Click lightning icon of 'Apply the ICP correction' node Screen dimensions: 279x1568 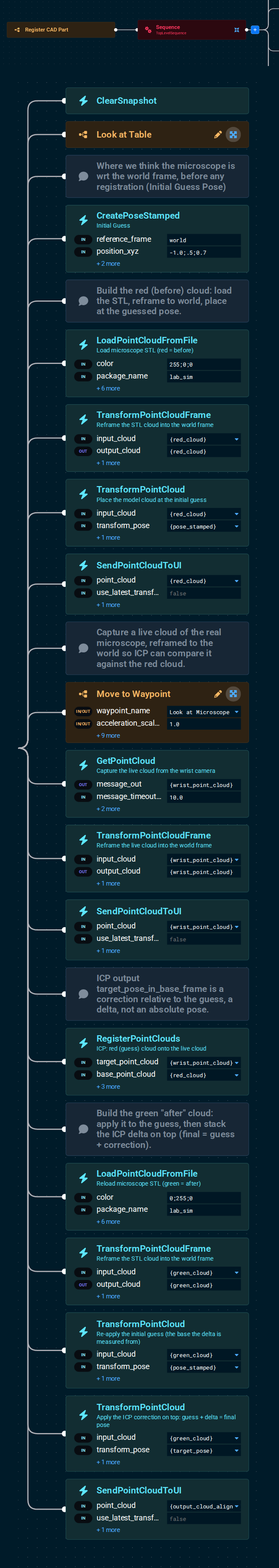pos(83,1415)
